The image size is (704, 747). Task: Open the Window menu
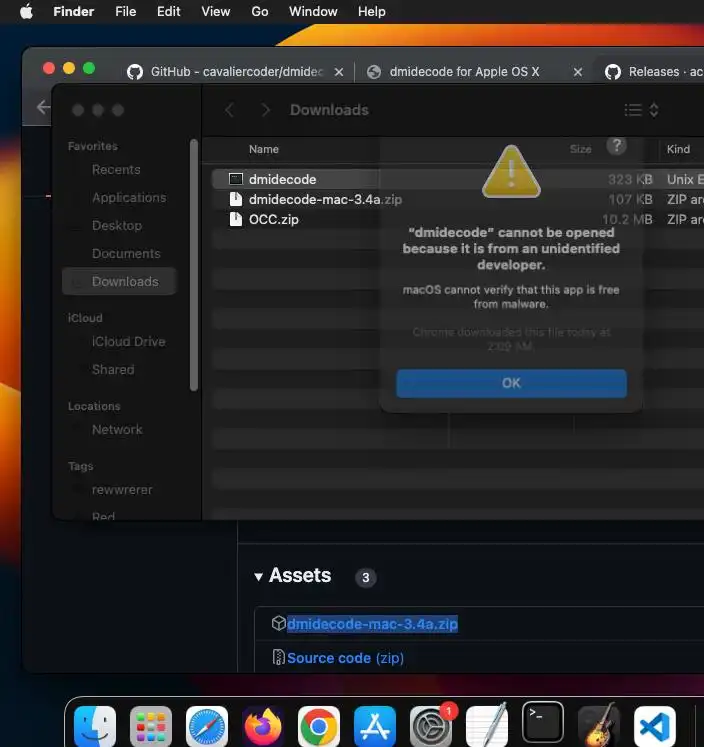[313, 11]
